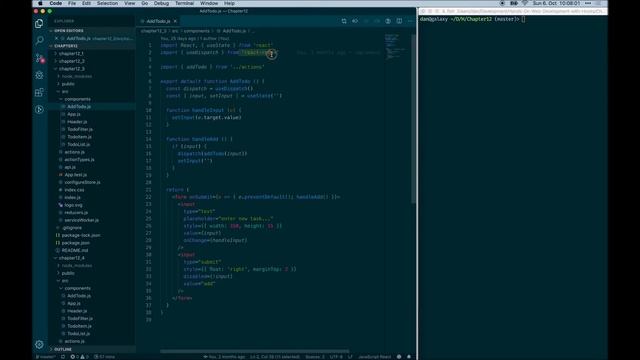Click the compare changes icon in editor toolbar

pyautogui.click(x=344, y=21)
